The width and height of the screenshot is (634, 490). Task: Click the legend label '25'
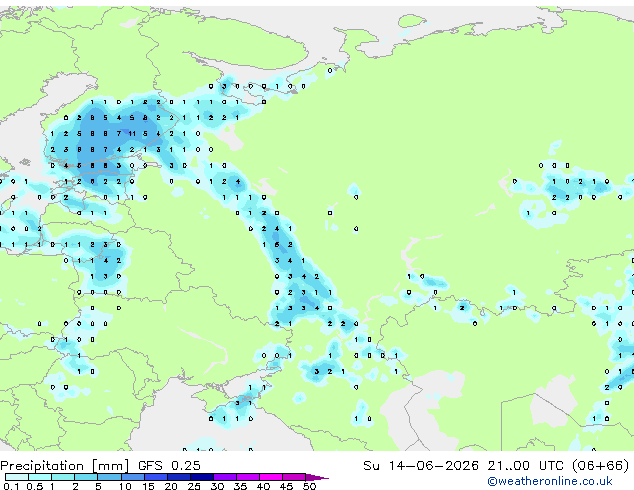coord(194,486)
